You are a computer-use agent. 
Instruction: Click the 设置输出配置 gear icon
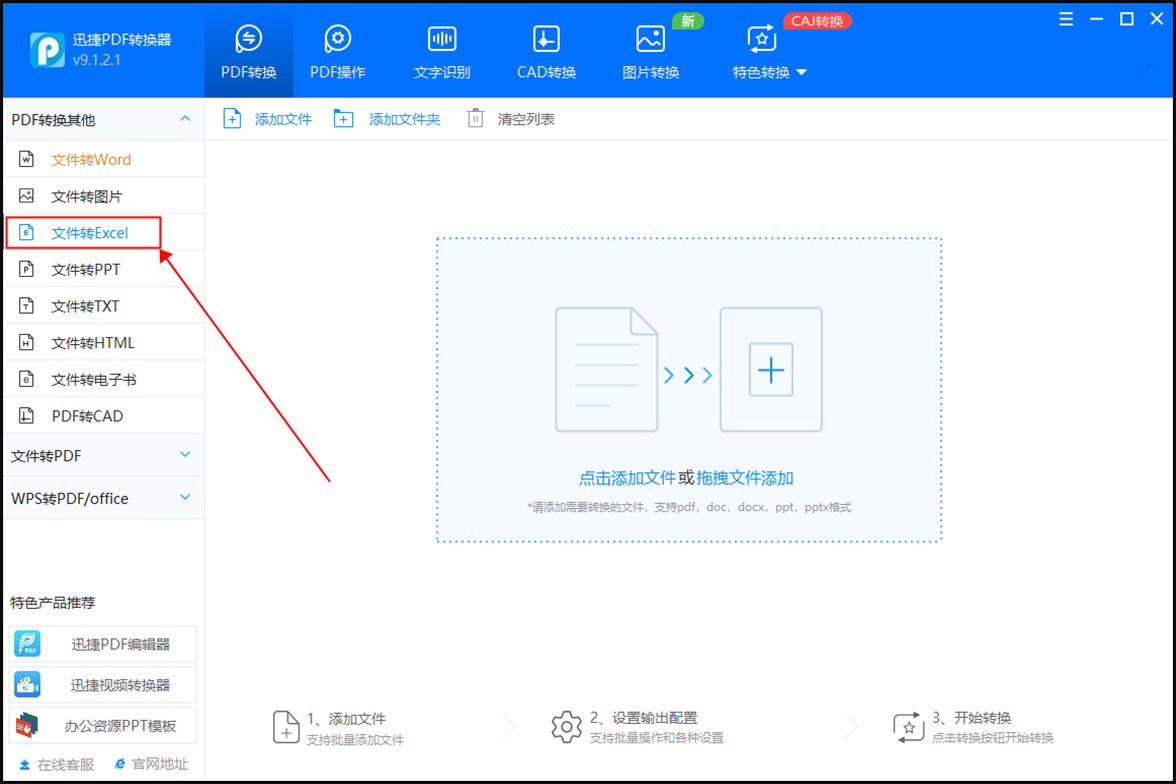pyautogui.click(x=566, y=727)
